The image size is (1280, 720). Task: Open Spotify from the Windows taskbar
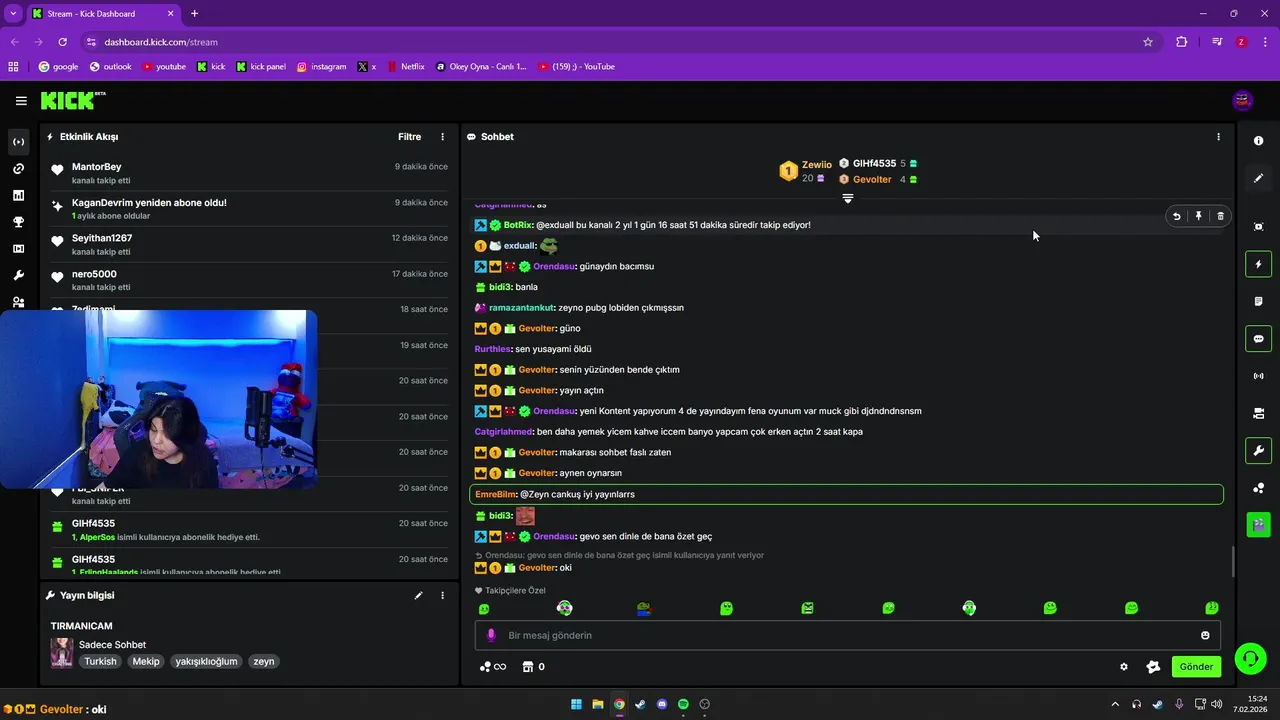tap(683, 704)
